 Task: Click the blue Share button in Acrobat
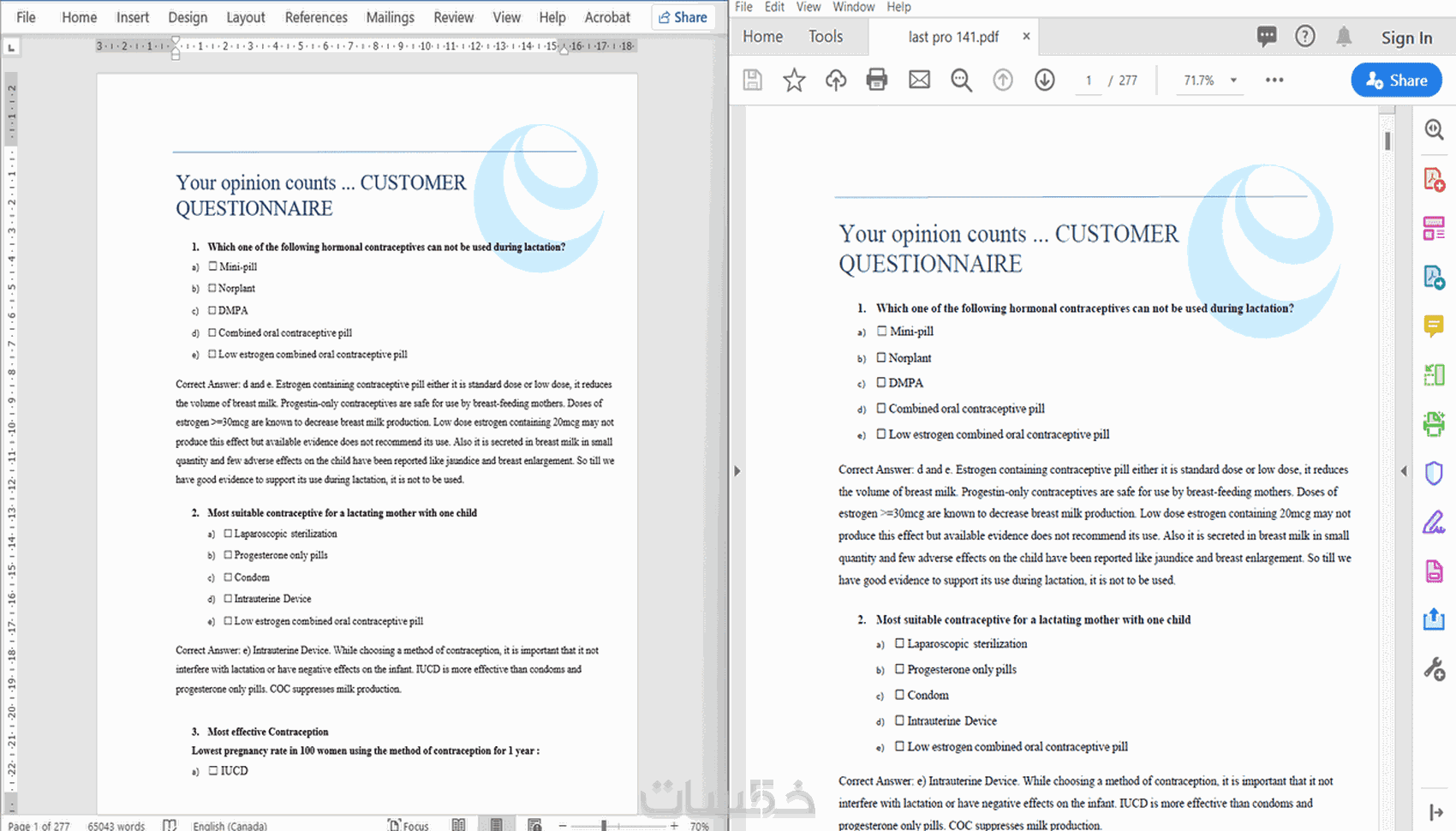pyautogui.click(x=1397, y=80)
